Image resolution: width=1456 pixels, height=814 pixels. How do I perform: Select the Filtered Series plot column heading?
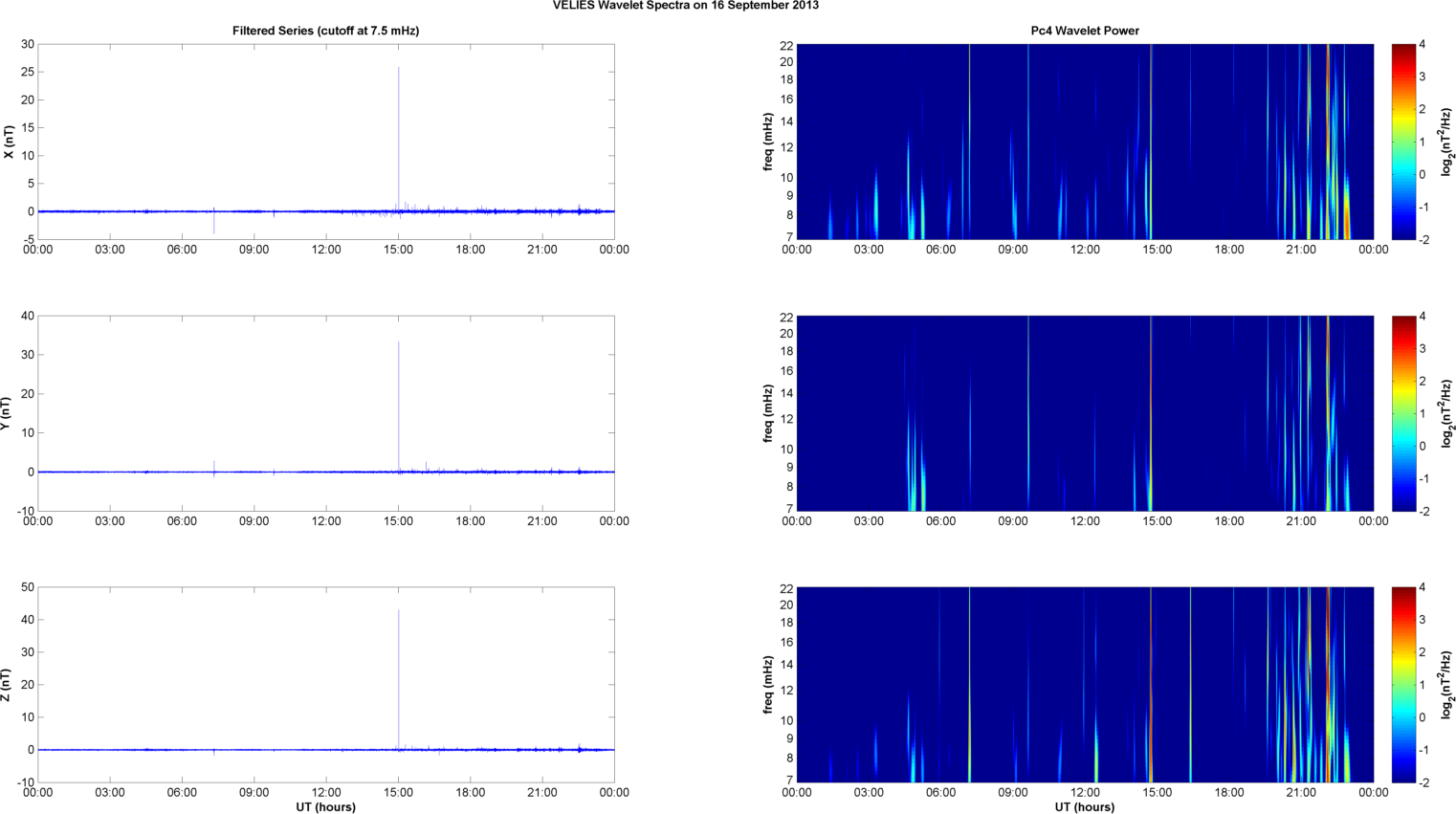325,31
